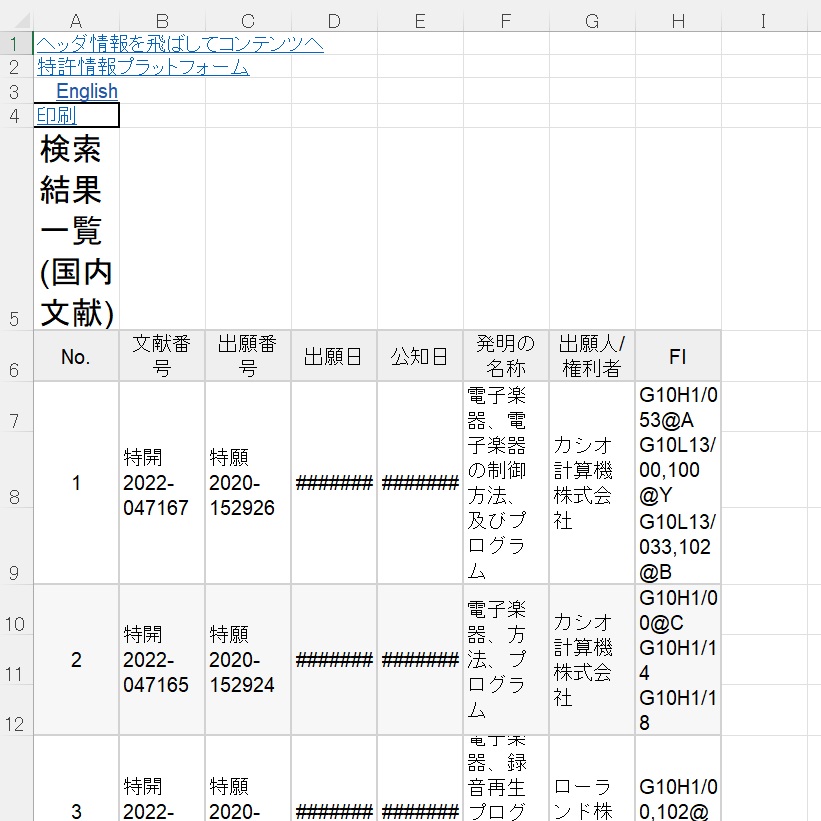Select row 12 header
The image size is (821, 821).
point(16,709)
